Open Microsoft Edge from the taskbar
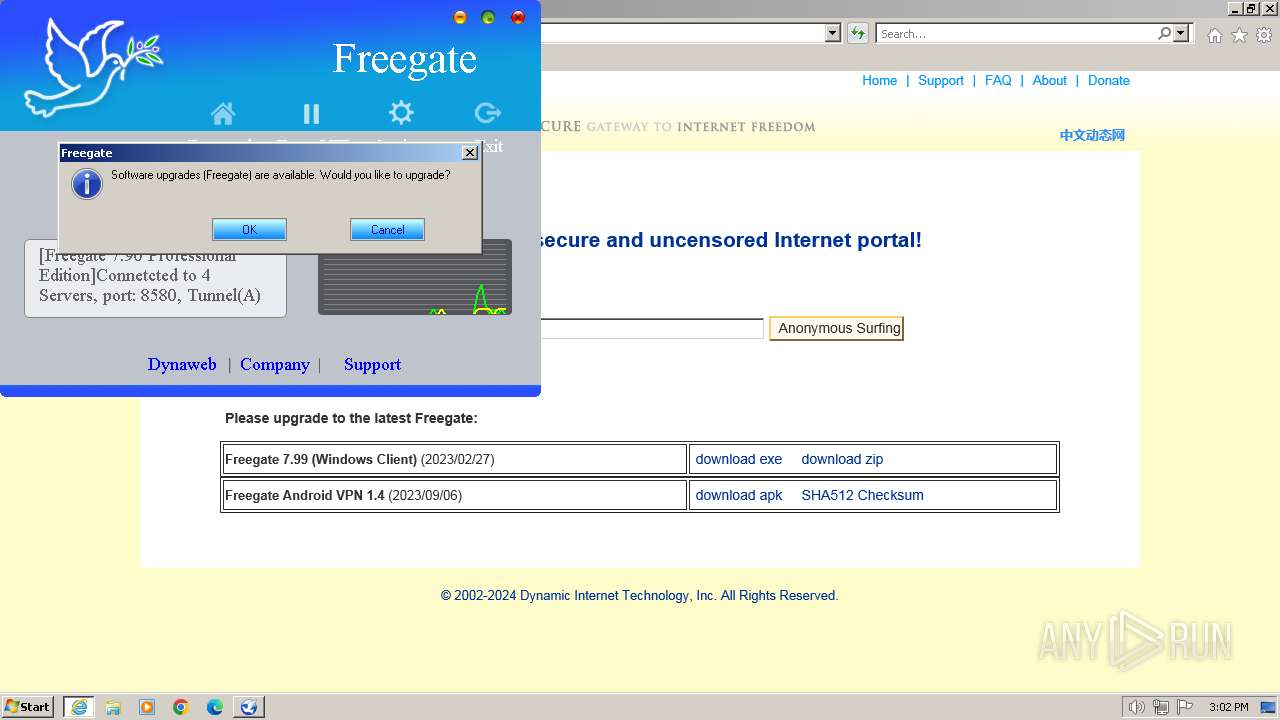The image size is (1280, 720). (215, 707)
